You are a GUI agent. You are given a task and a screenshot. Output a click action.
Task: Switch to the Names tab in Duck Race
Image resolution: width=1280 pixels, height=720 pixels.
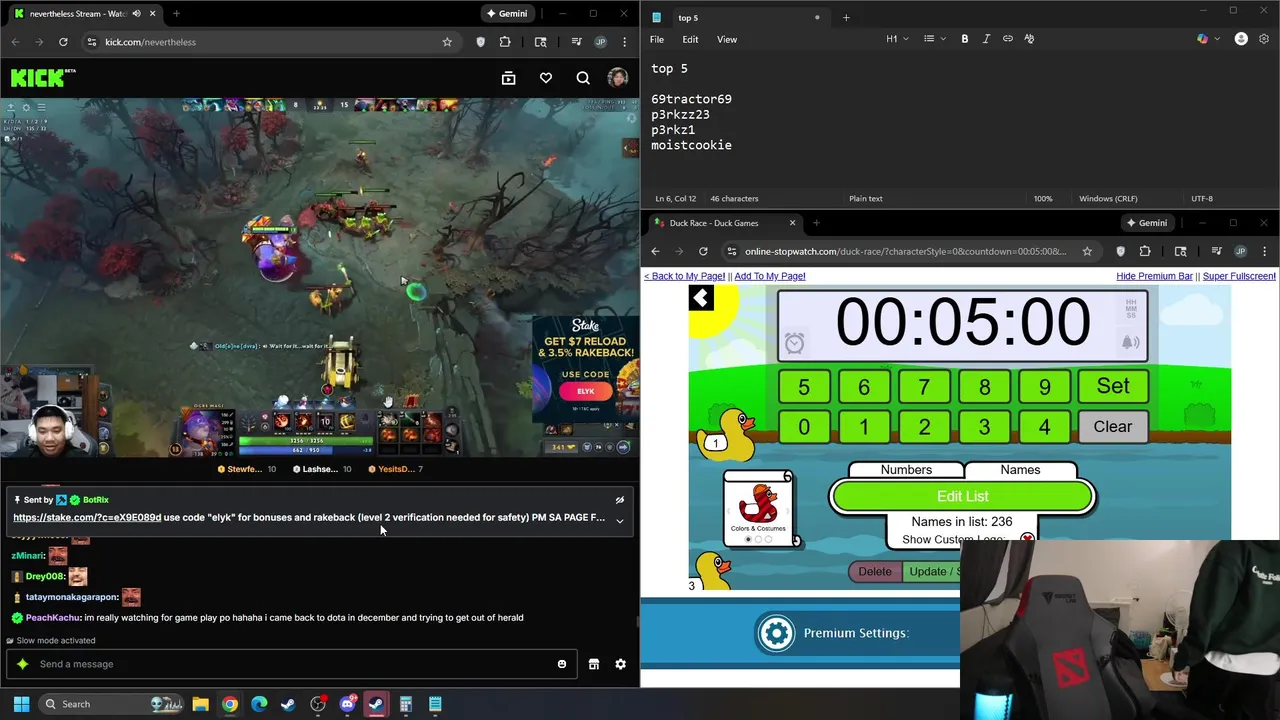(1020, 470)
